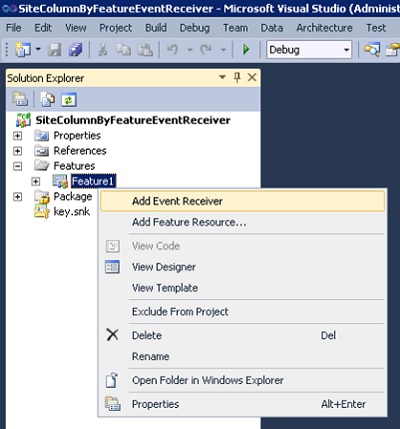Click the Save All toolbar icon
Image resolution: width=400 pixels, height=429 pixels.
click(x=75, y=50)
